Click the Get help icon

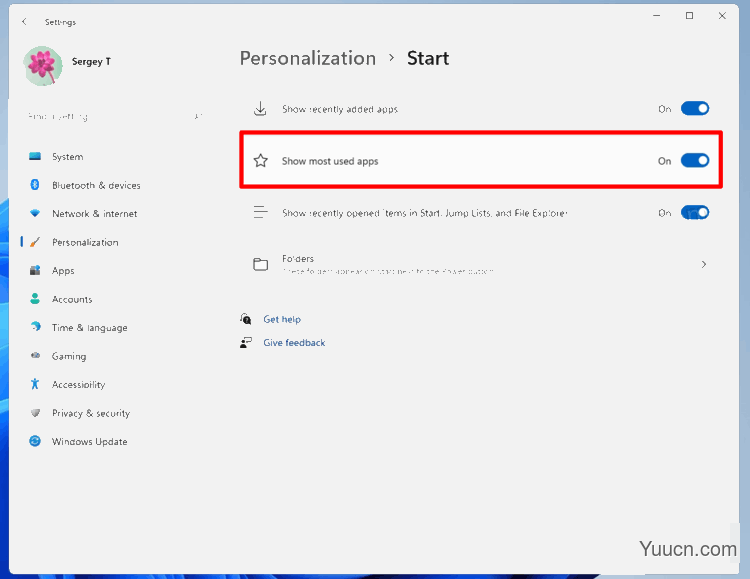246,319
